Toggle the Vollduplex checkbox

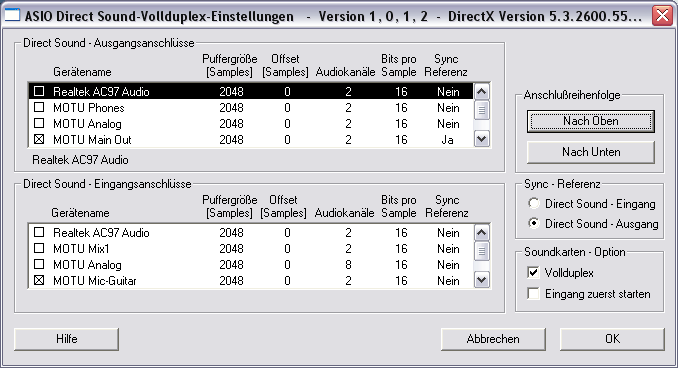click(x=534, y=272)
